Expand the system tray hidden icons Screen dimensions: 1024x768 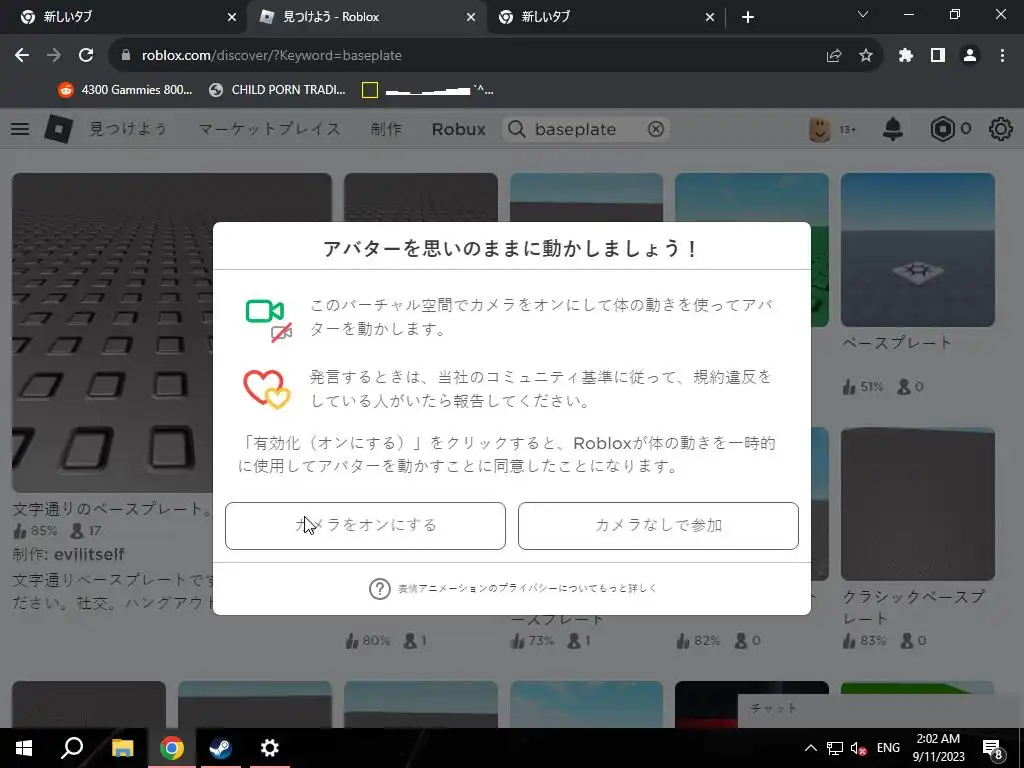pyautogui.click(x=810, y=748)
